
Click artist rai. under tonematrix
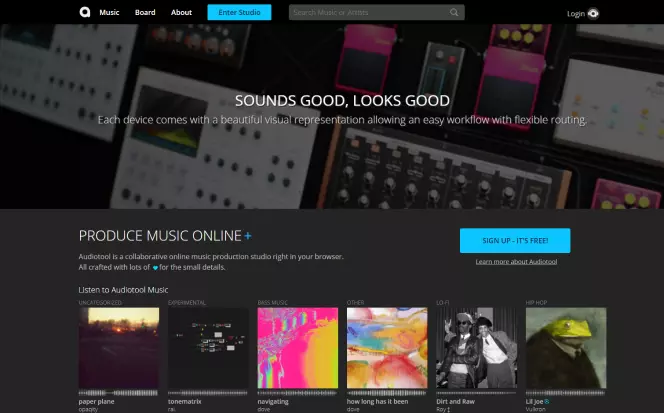172,410
